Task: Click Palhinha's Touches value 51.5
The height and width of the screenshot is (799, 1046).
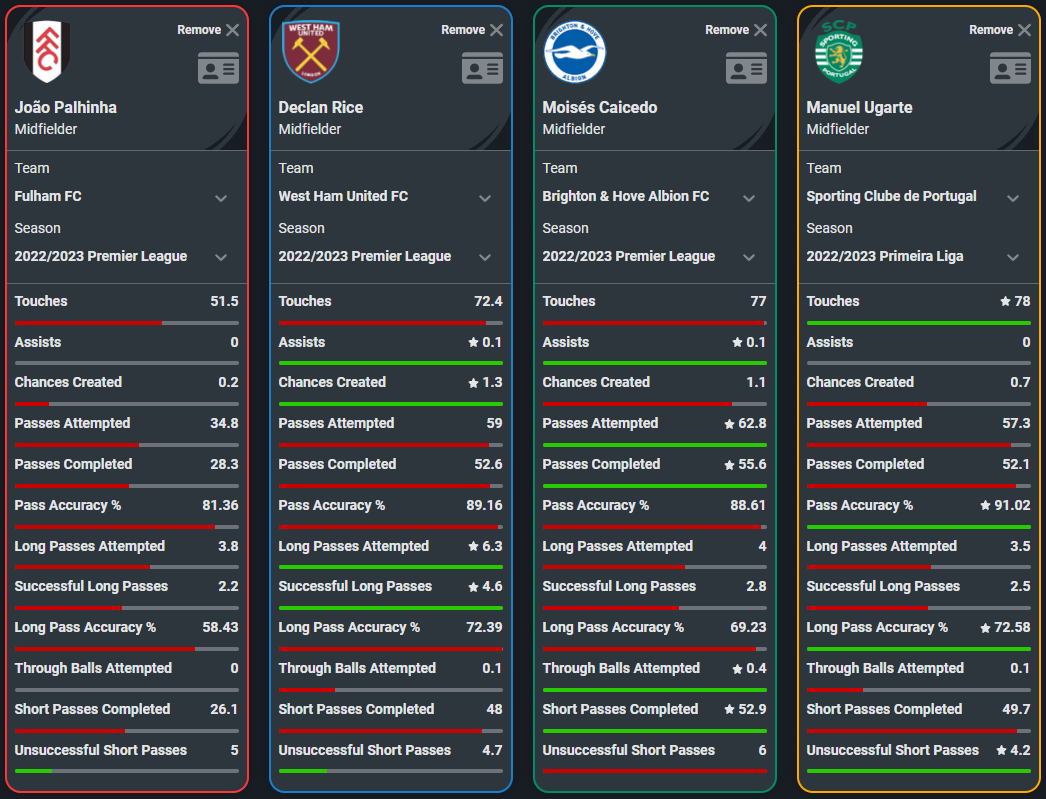Action: tap(224, 301)
